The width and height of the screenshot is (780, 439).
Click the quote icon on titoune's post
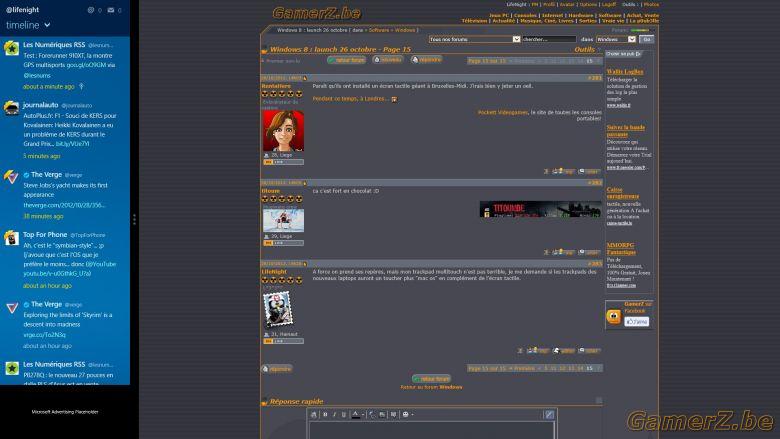[589, 252]
